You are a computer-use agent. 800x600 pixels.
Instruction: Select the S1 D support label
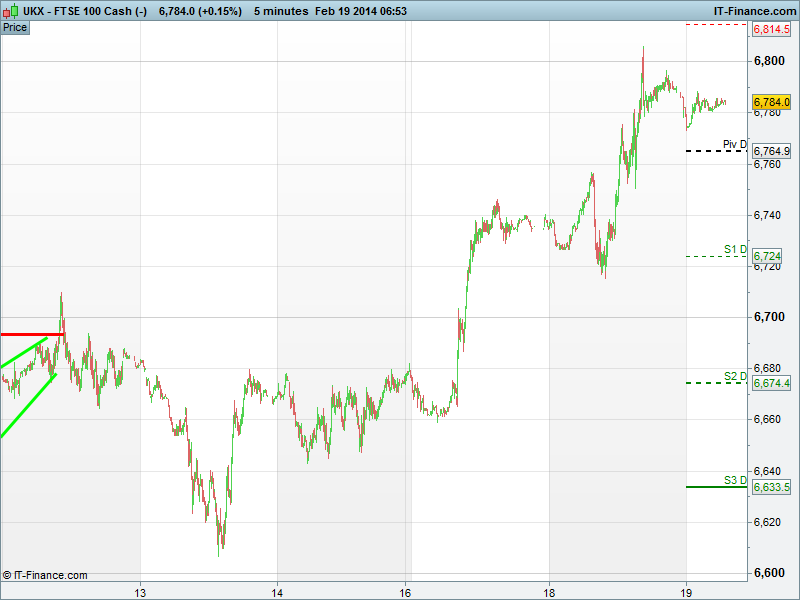[x=735, y=249]
